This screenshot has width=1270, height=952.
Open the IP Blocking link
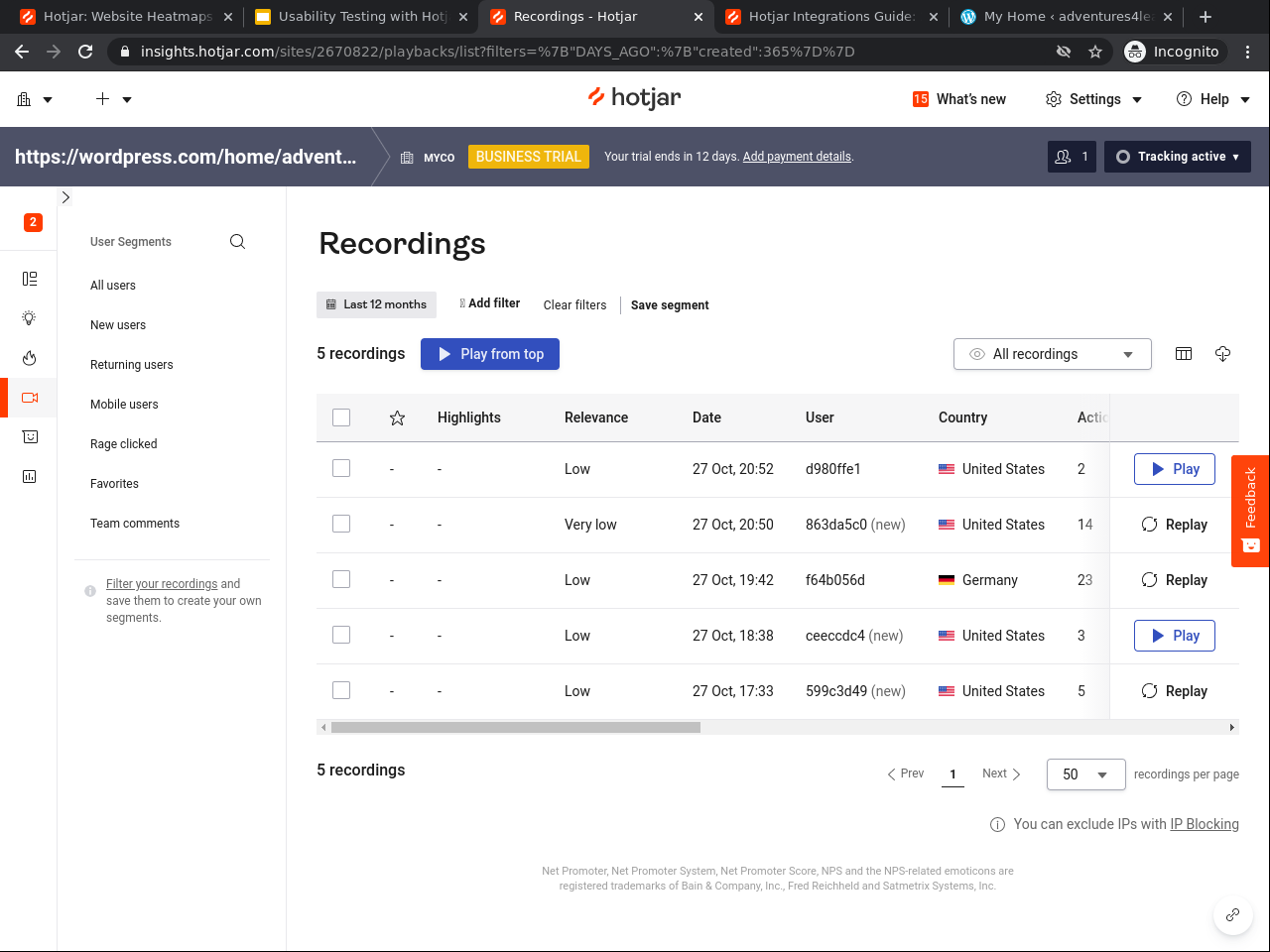1205,824
